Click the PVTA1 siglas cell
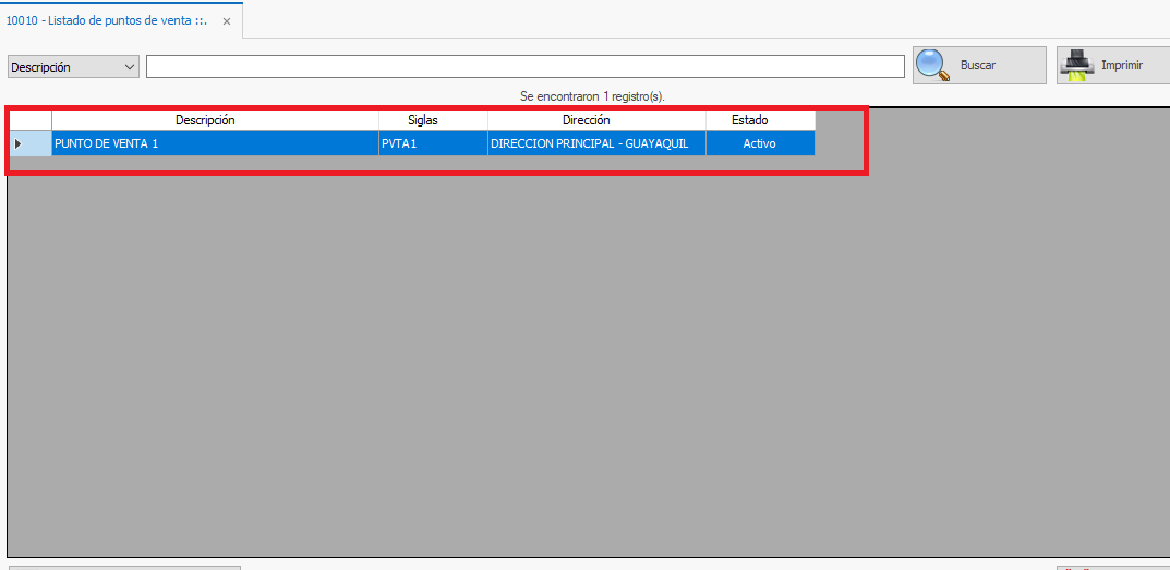Viewport: 1170px width, 570px height. (432, 144)
